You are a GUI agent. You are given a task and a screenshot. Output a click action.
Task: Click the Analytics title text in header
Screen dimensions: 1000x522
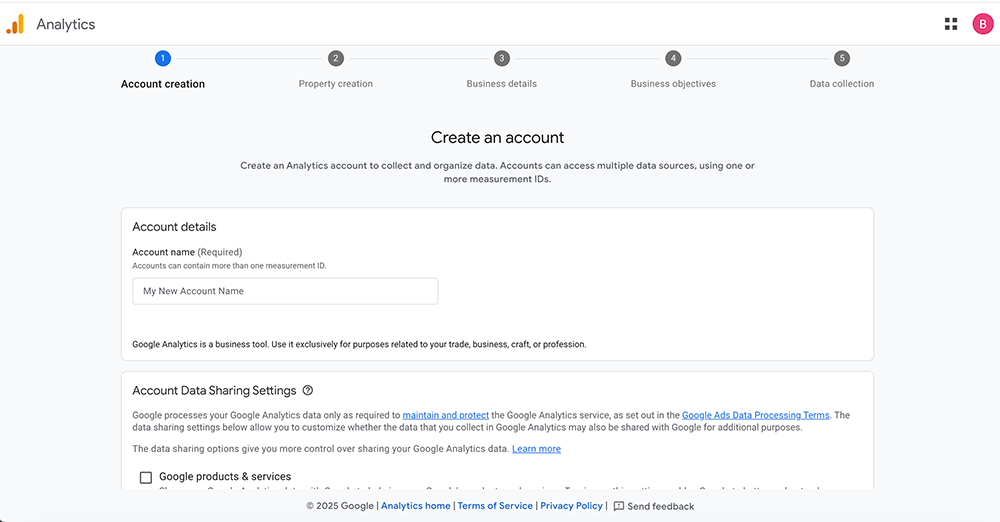point(66,24)
